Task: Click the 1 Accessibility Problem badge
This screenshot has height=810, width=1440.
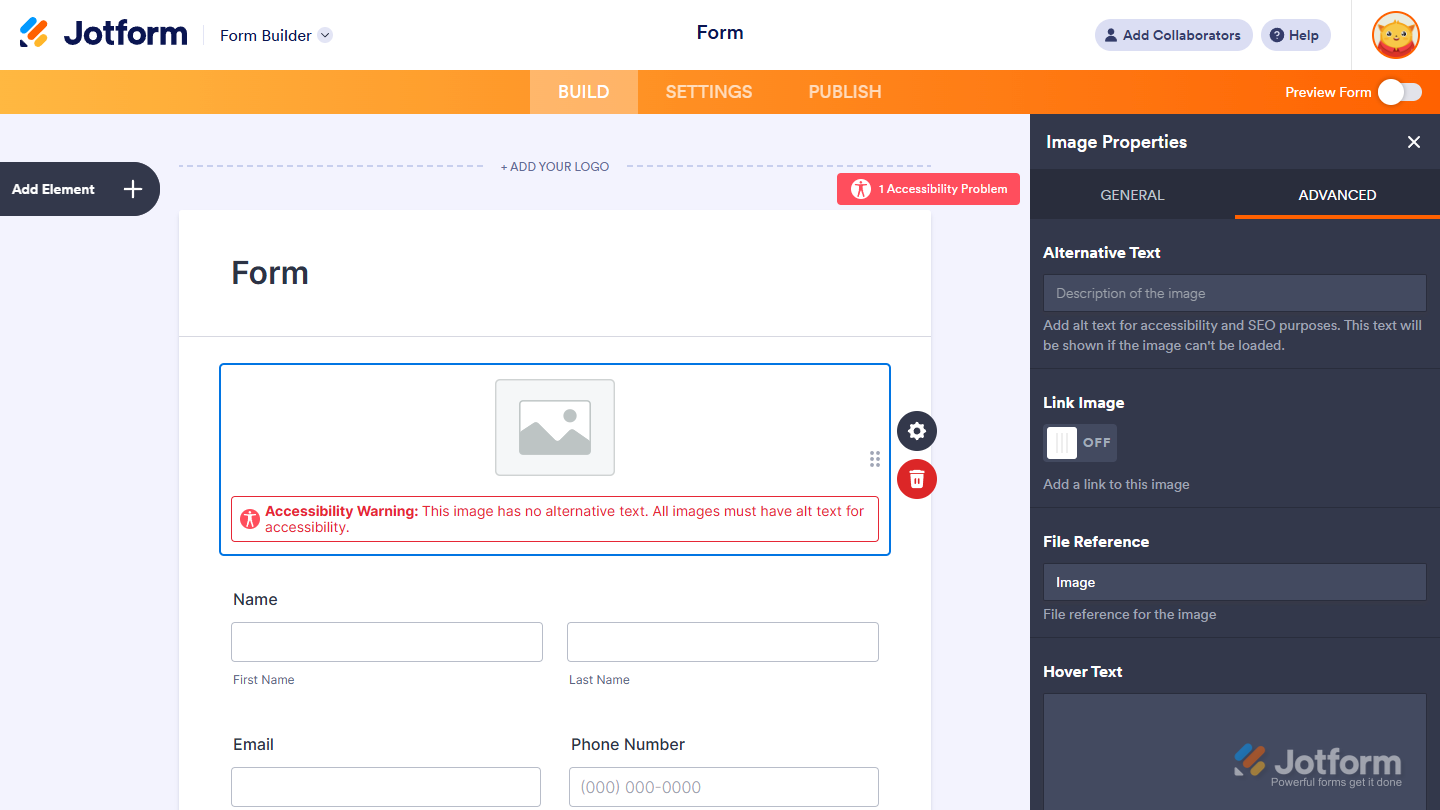Action: (x=927, y=189)
